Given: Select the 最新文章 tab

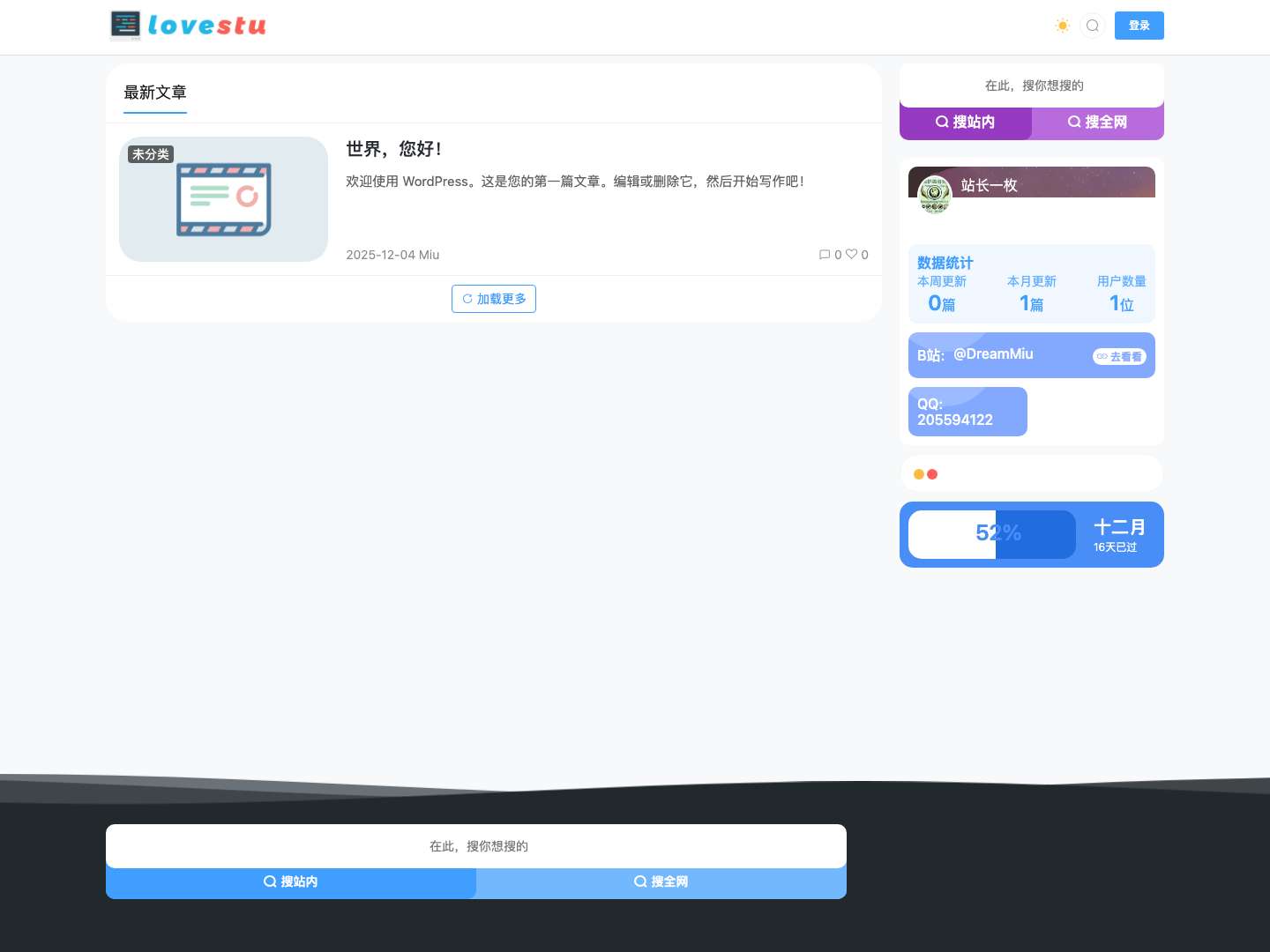Looking at the screenshot, I should [x=155, y=93].
